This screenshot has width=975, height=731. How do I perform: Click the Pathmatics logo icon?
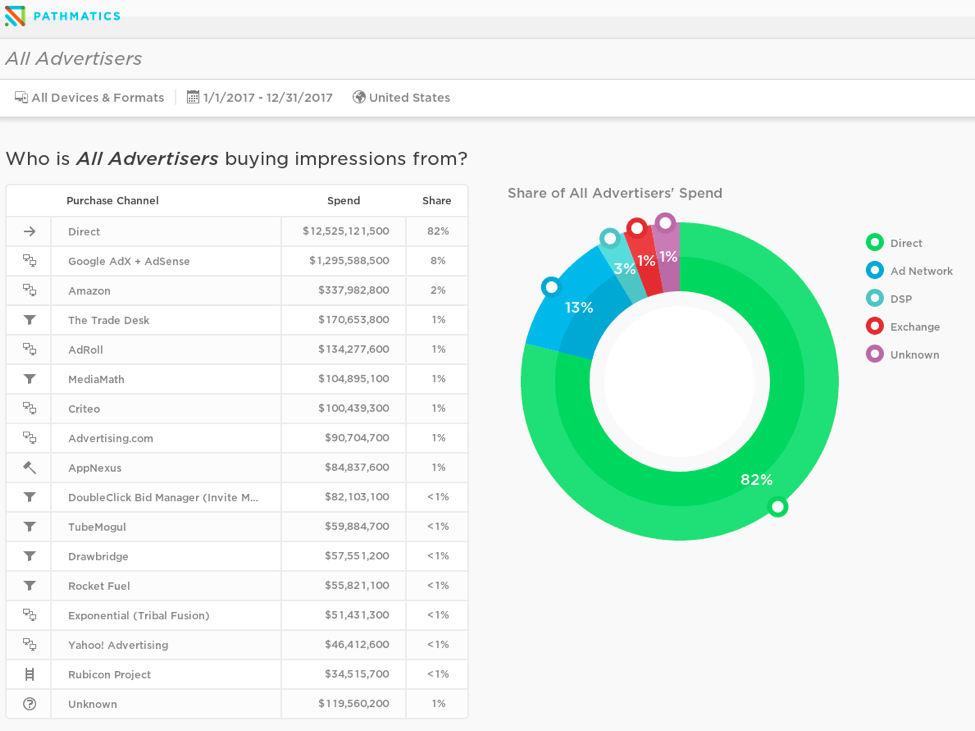pyautogui.click(x=15, y=16)
